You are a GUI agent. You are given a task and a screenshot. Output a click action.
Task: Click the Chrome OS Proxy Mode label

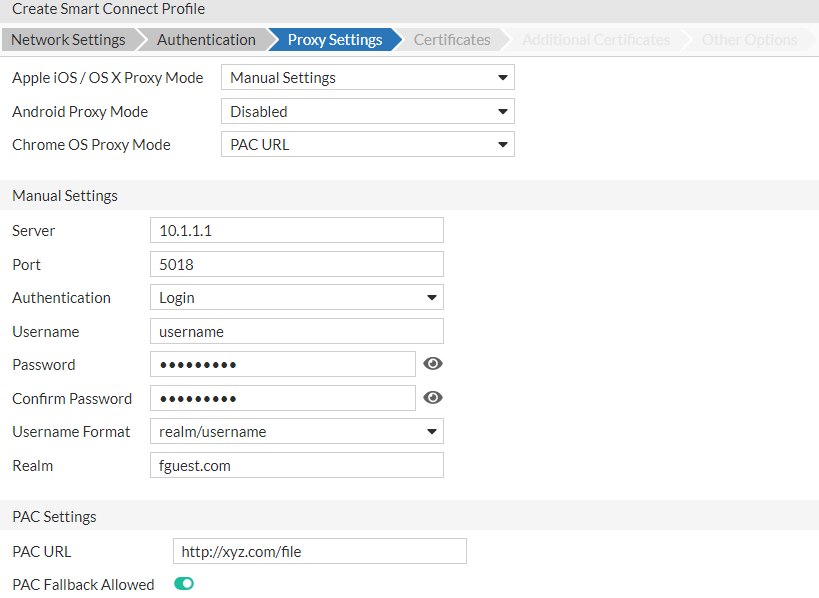(x=91, y=144)
